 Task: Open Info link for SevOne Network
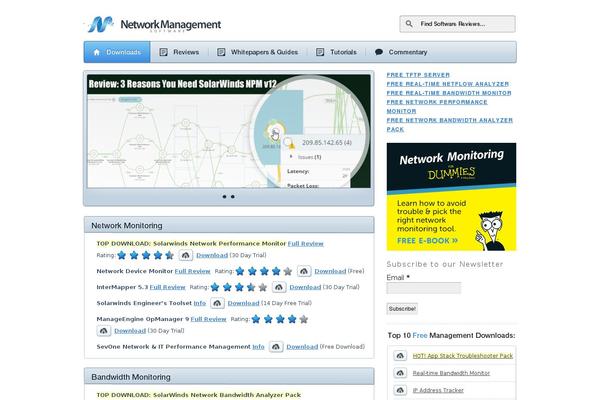pos(258,347)
